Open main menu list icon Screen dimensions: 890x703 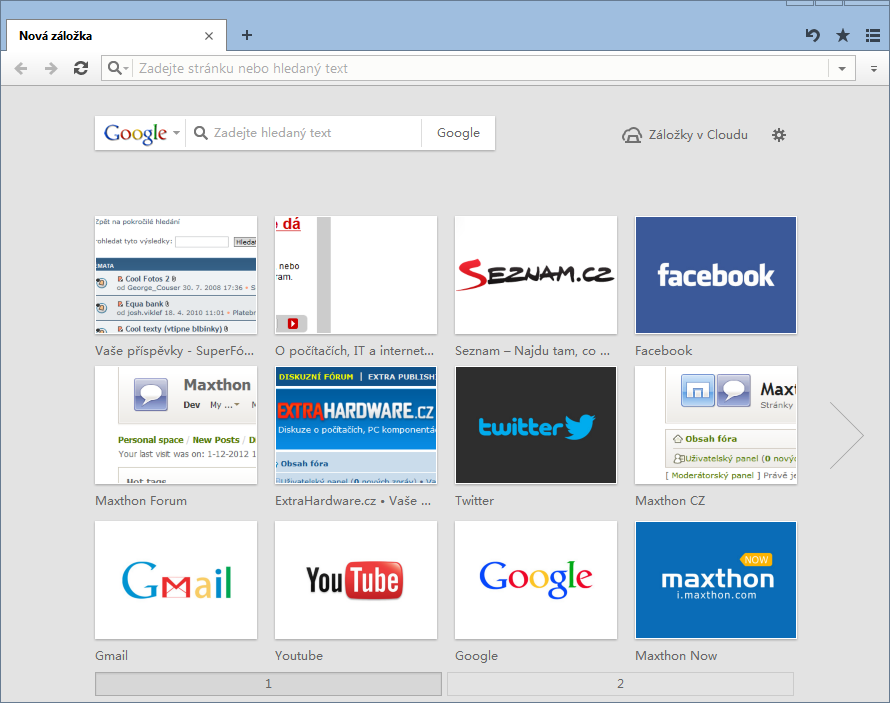872,36
